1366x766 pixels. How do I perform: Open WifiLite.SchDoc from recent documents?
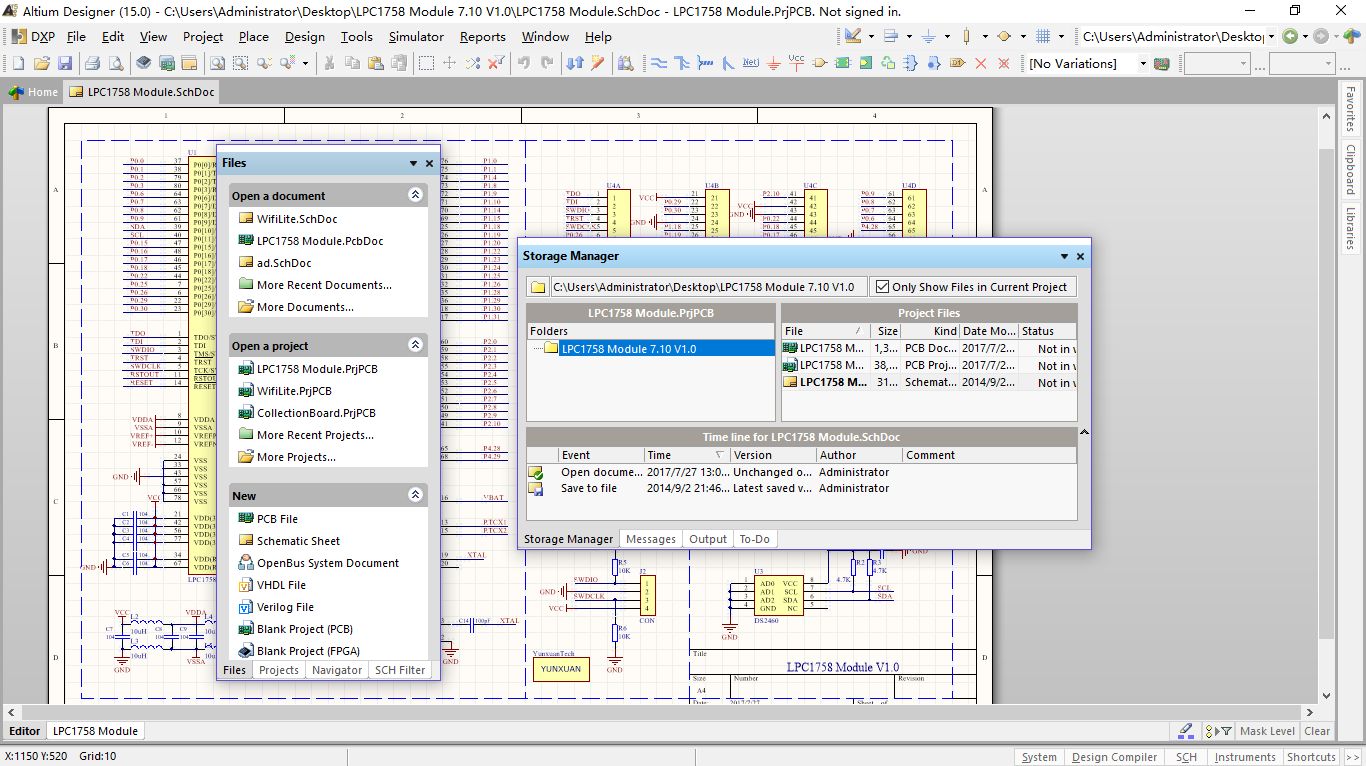click(x=297, y=219)
